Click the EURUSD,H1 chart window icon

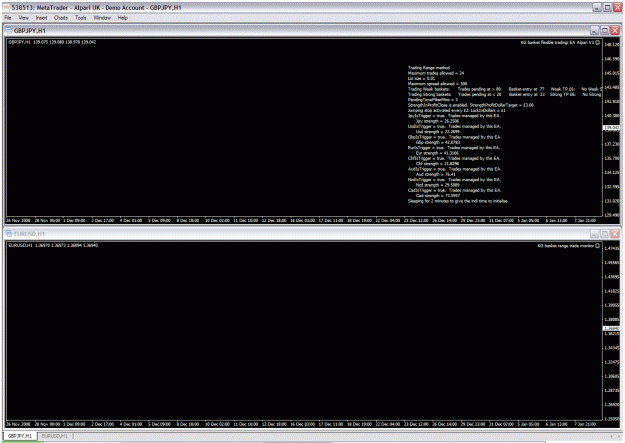[x=9, y=234]
